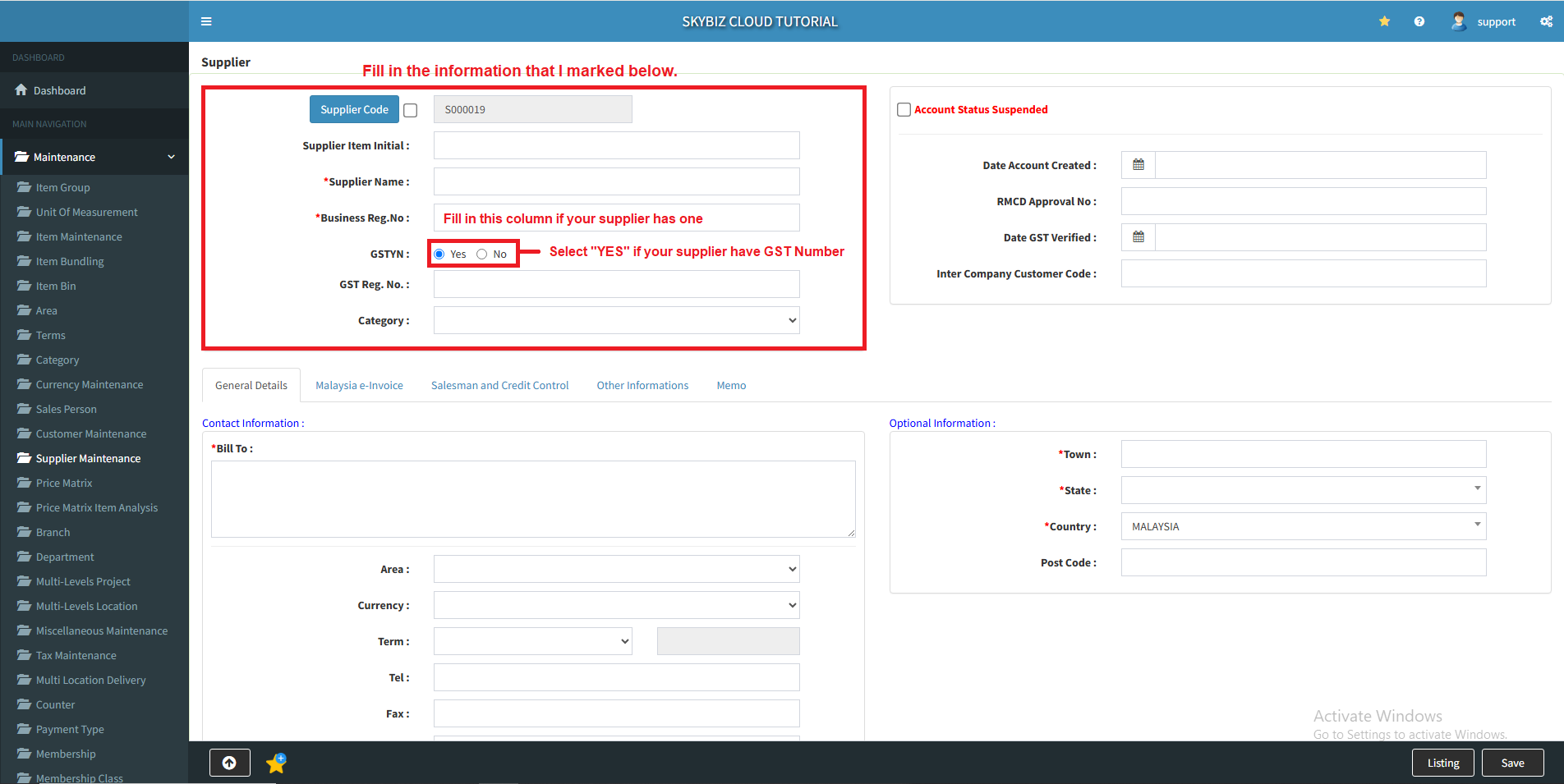Switch to the Malaysia e-Invoice tab

point(359,385)
